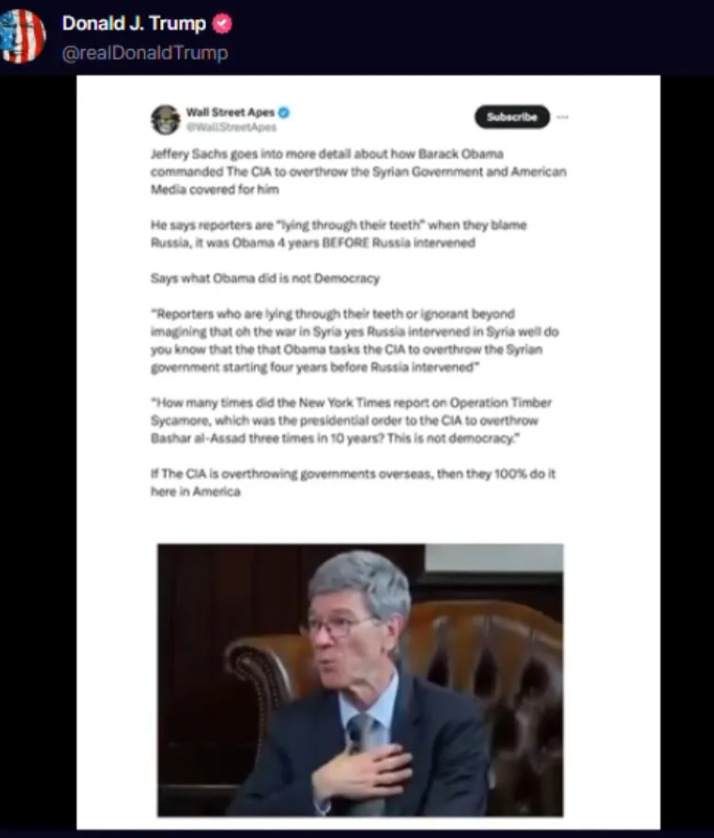Open the Donald J. Trump display name
Viewport: 714px width, 838px height.
(x=134, y=24)
